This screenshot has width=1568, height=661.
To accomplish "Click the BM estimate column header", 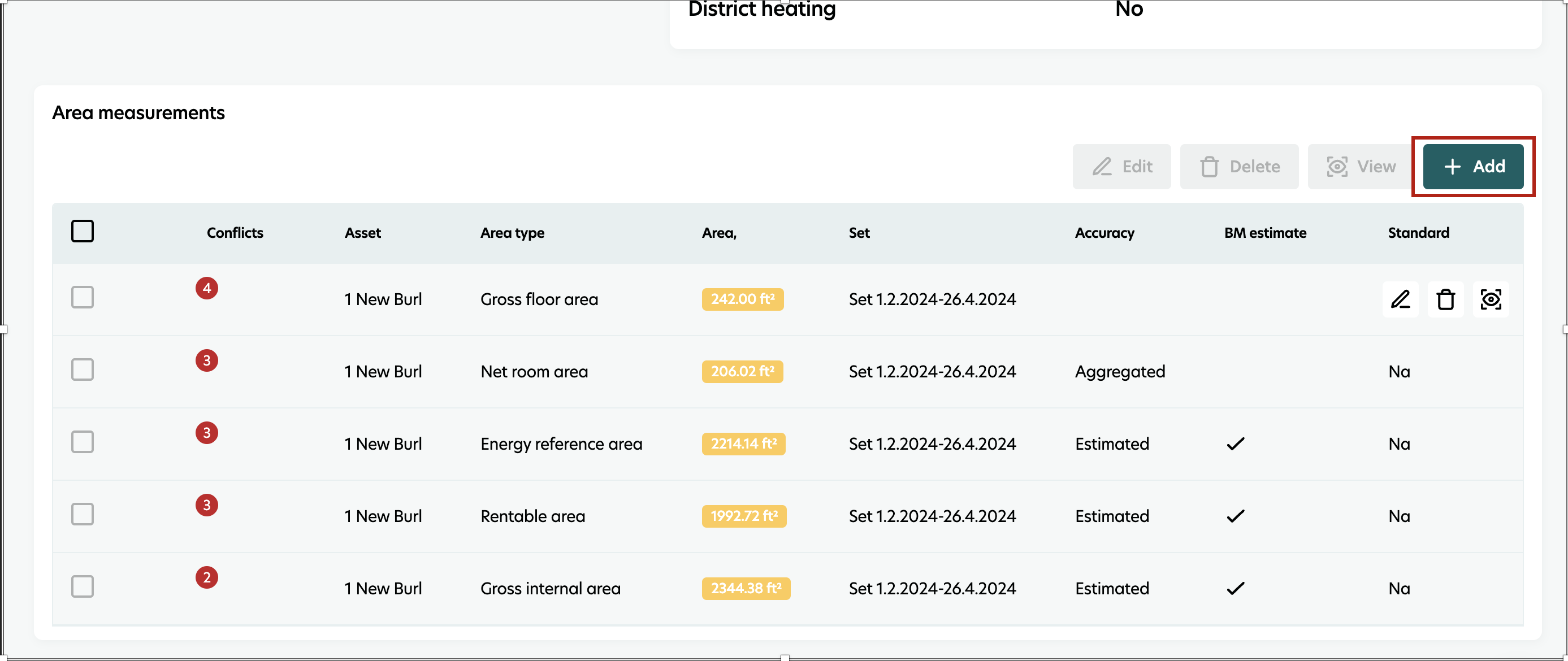I will (x=1265, y=233).
